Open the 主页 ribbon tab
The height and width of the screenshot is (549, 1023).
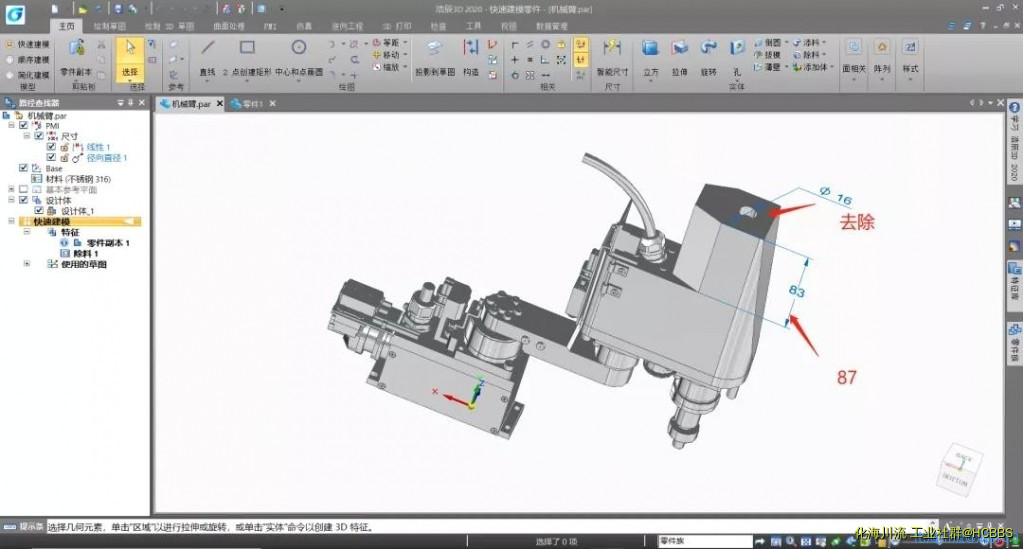[67, 26]
